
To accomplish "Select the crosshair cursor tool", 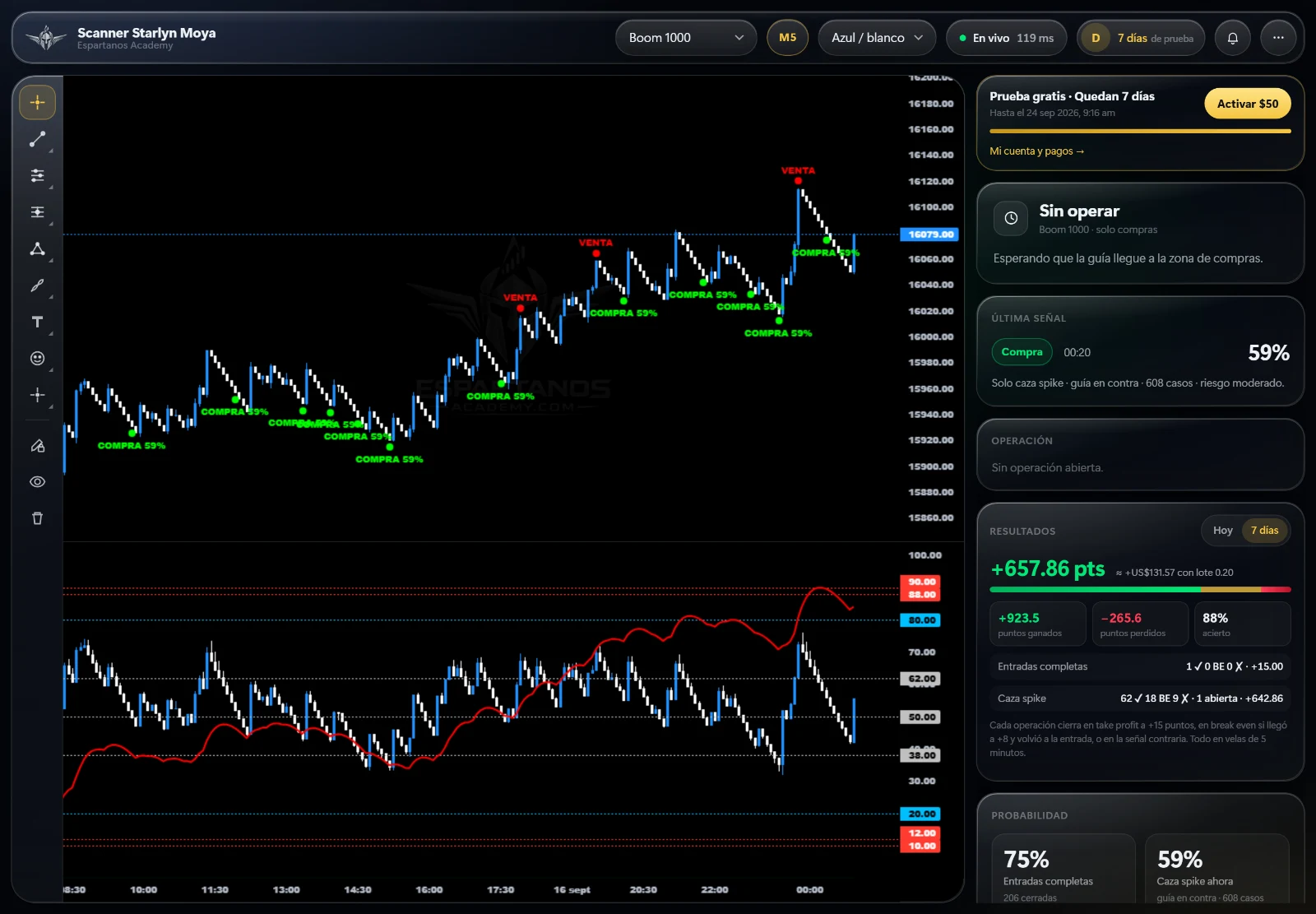I will (x=37, y=103).
